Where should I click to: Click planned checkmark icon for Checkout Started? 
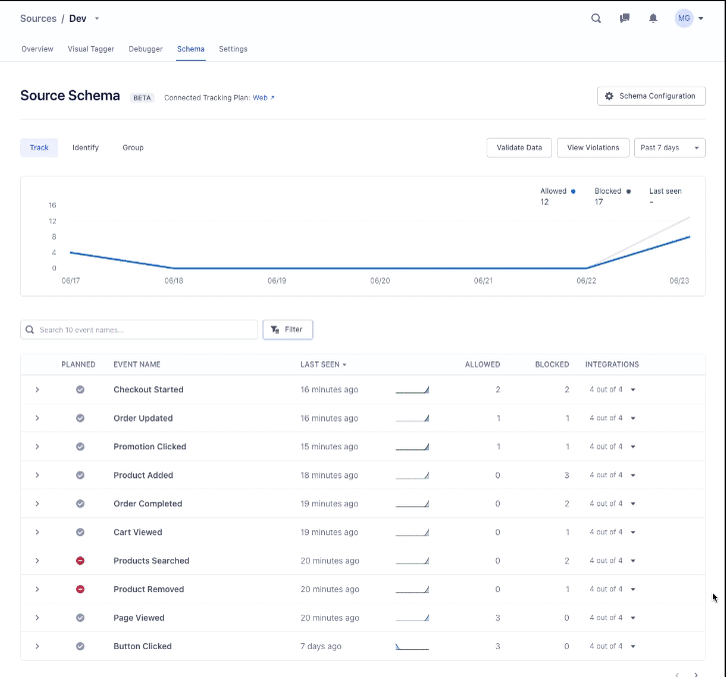(80, 390)
